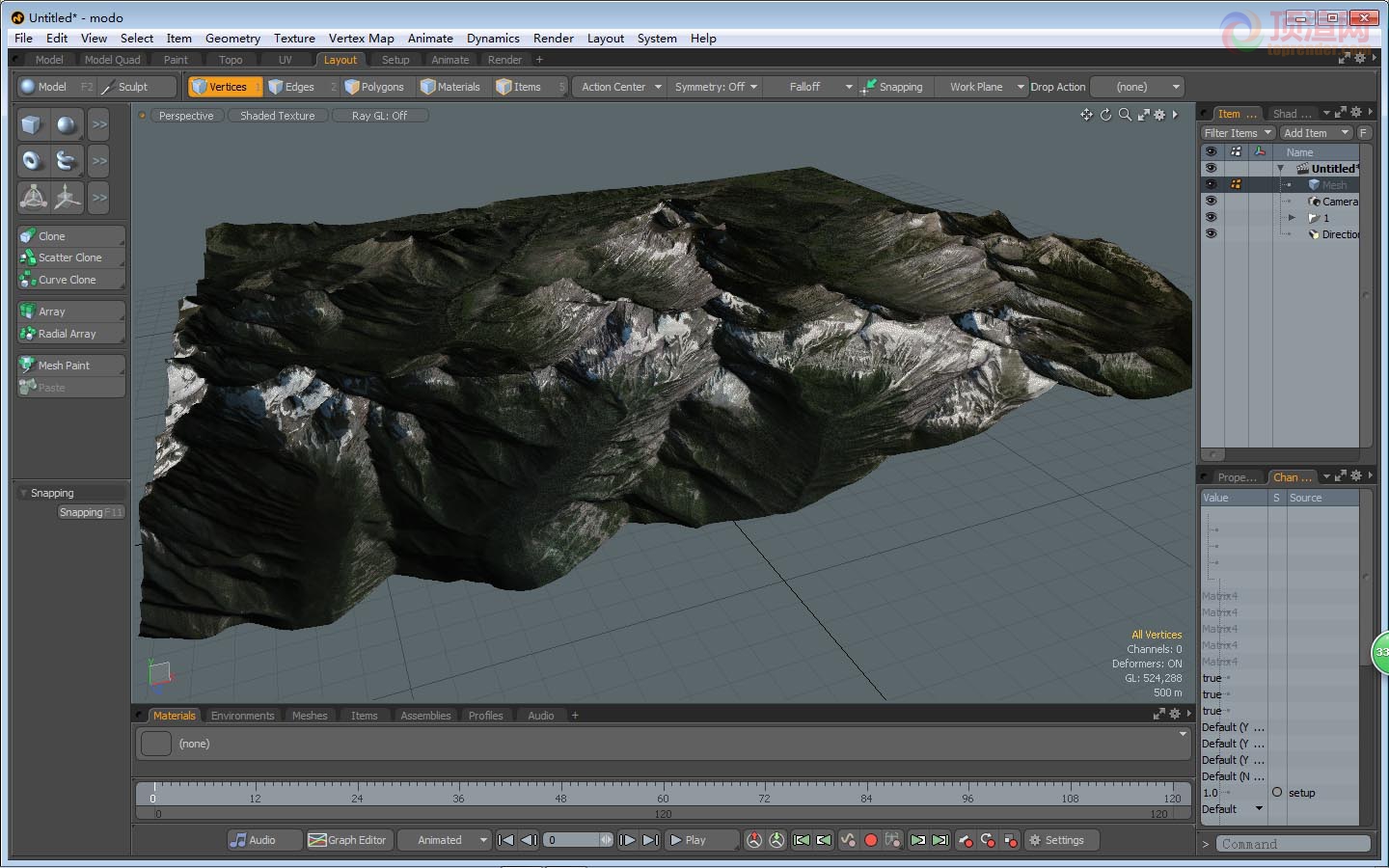
Task: Open the Scatter Clone tool
Action: [71, 258]
